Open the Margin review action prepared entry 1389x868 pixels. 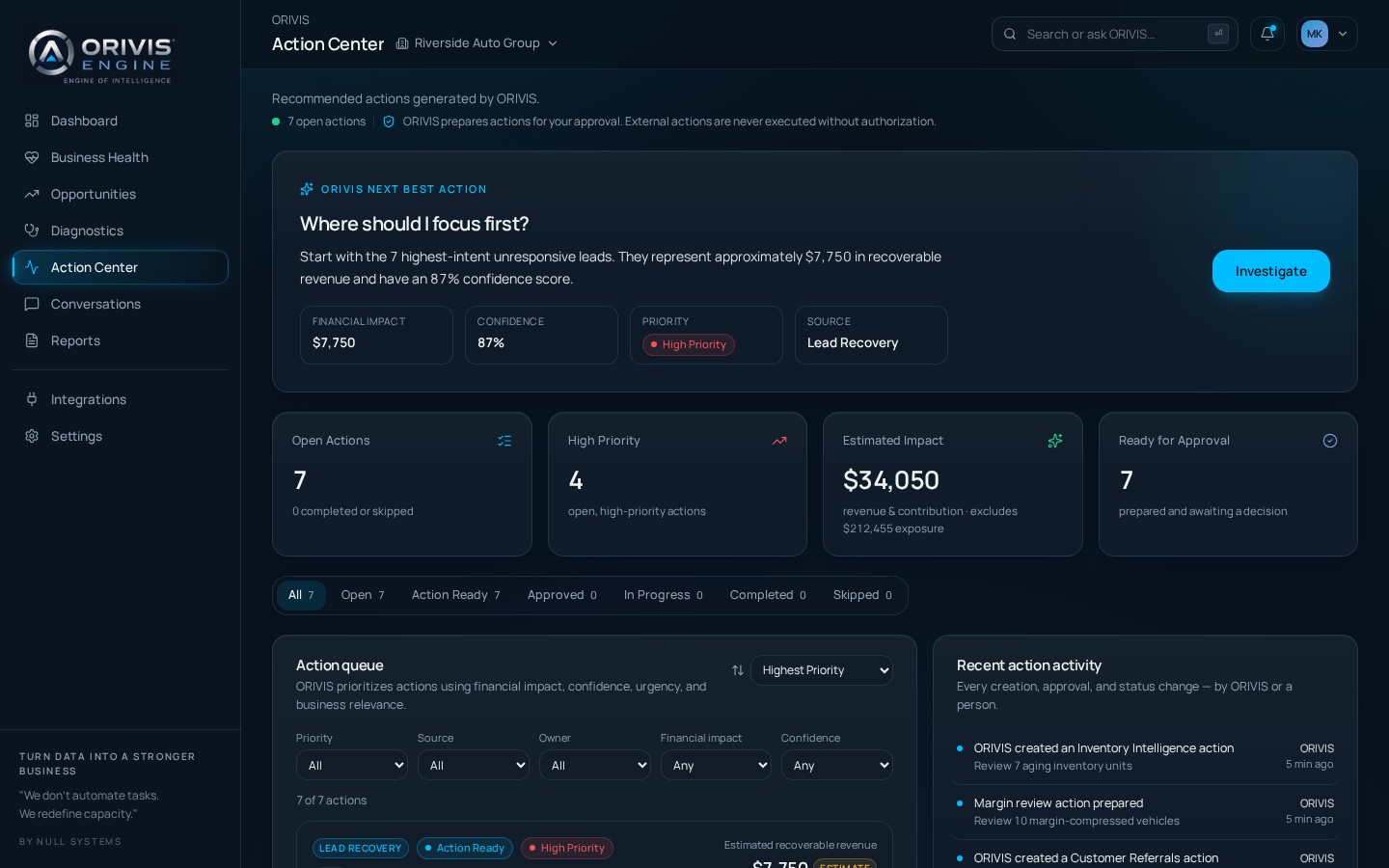(1145, 812)
